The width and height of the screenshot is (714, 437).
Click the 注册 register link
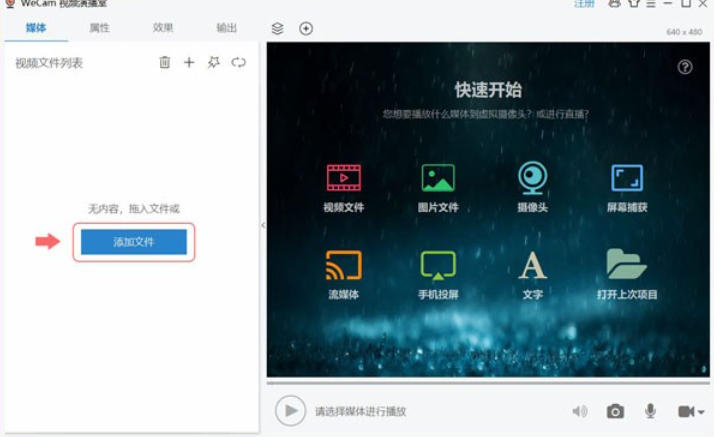[584, 4]
